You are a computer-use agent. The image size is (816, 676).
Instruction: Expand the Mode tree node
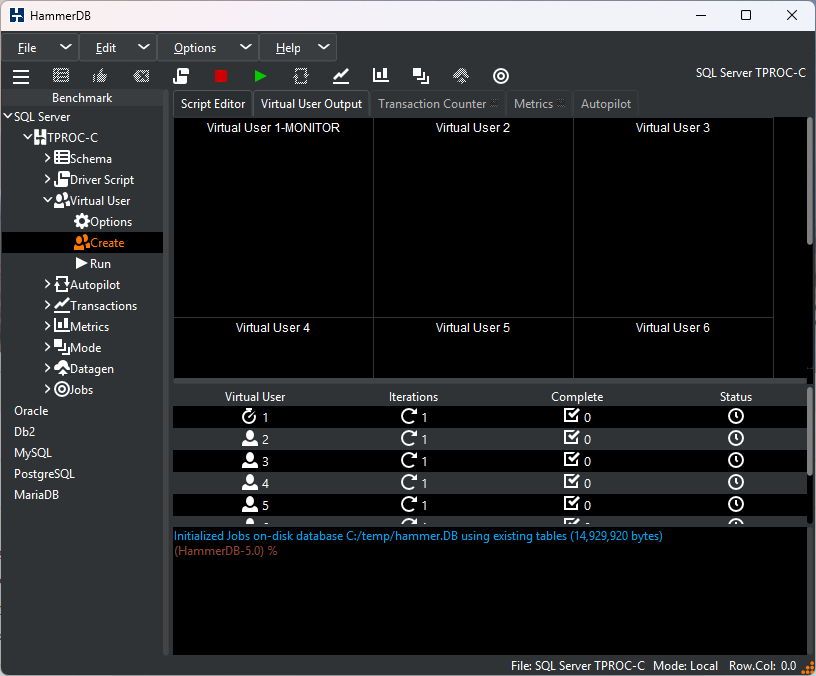[x=47, y=347]
